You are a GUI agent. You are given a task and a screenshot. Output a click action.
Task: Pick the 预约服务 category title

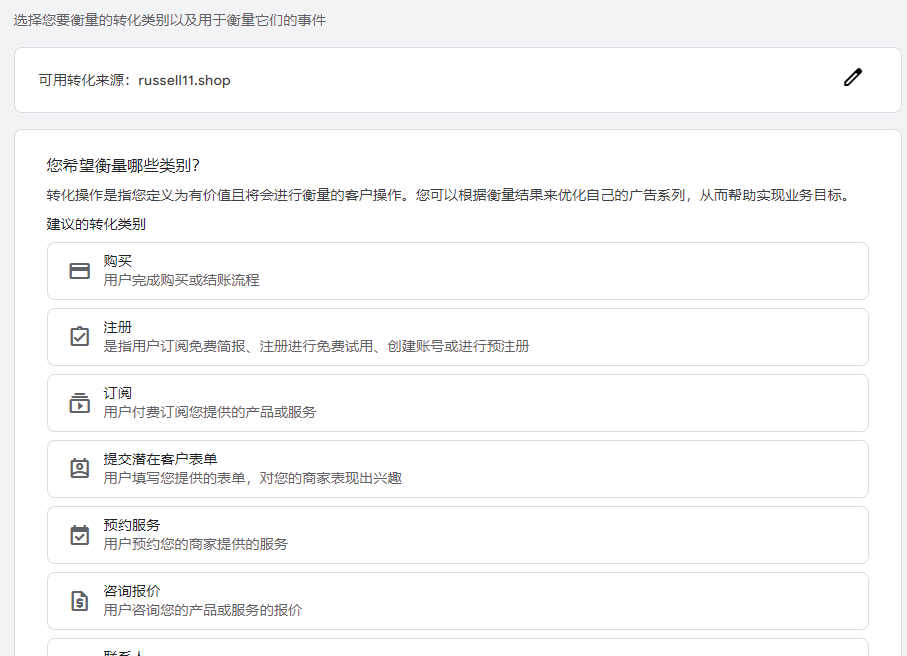pos(132,525)
